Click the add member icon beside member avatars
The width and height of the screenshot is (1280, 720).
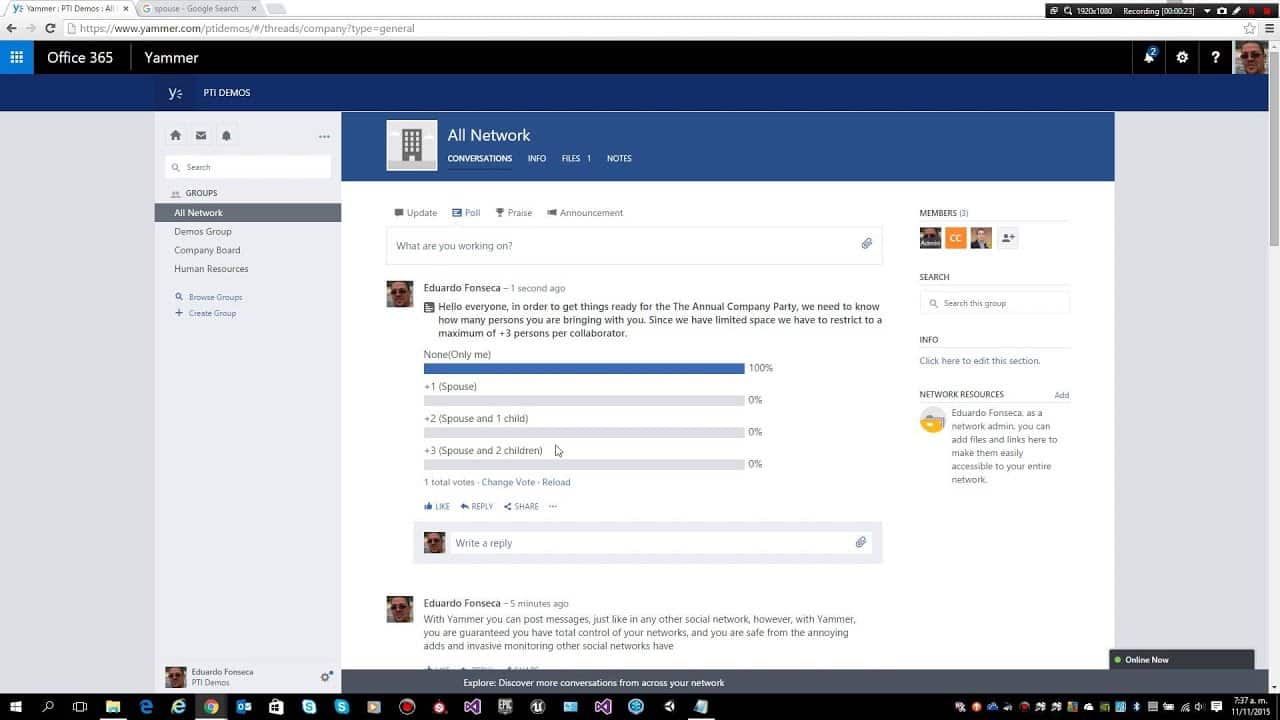[1008, 238]
